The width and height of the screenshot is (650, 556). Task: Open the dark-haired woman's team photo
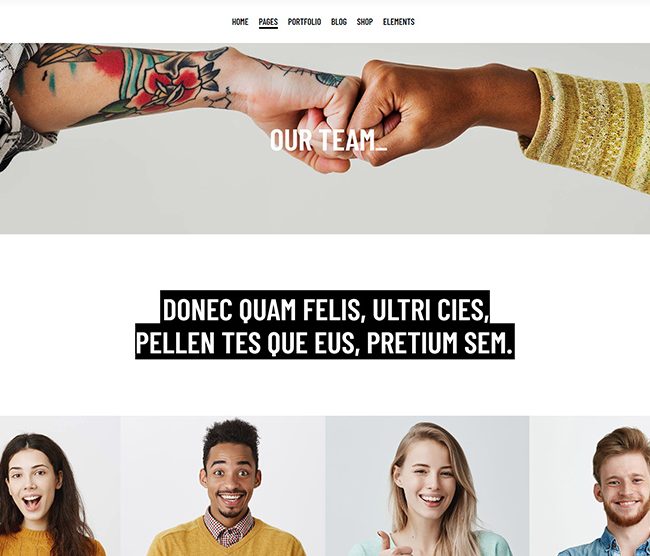[60, 486]
